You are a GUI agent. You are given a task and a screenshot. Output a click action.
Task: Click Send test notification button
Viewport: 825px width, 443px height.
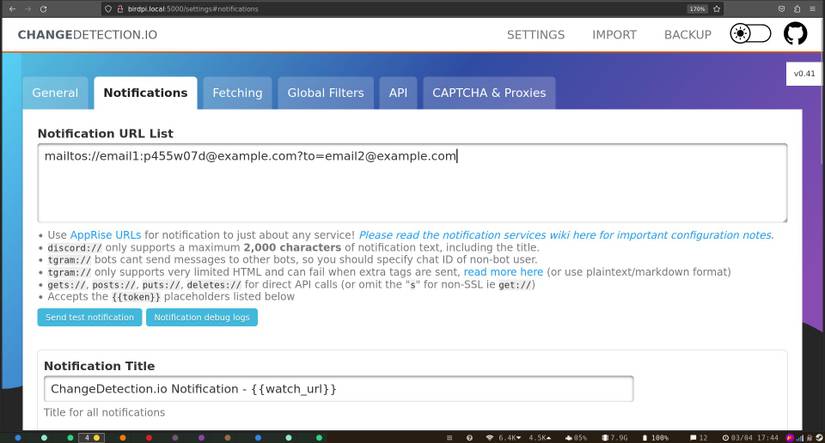pyautogui.click(x=89, y=317)
